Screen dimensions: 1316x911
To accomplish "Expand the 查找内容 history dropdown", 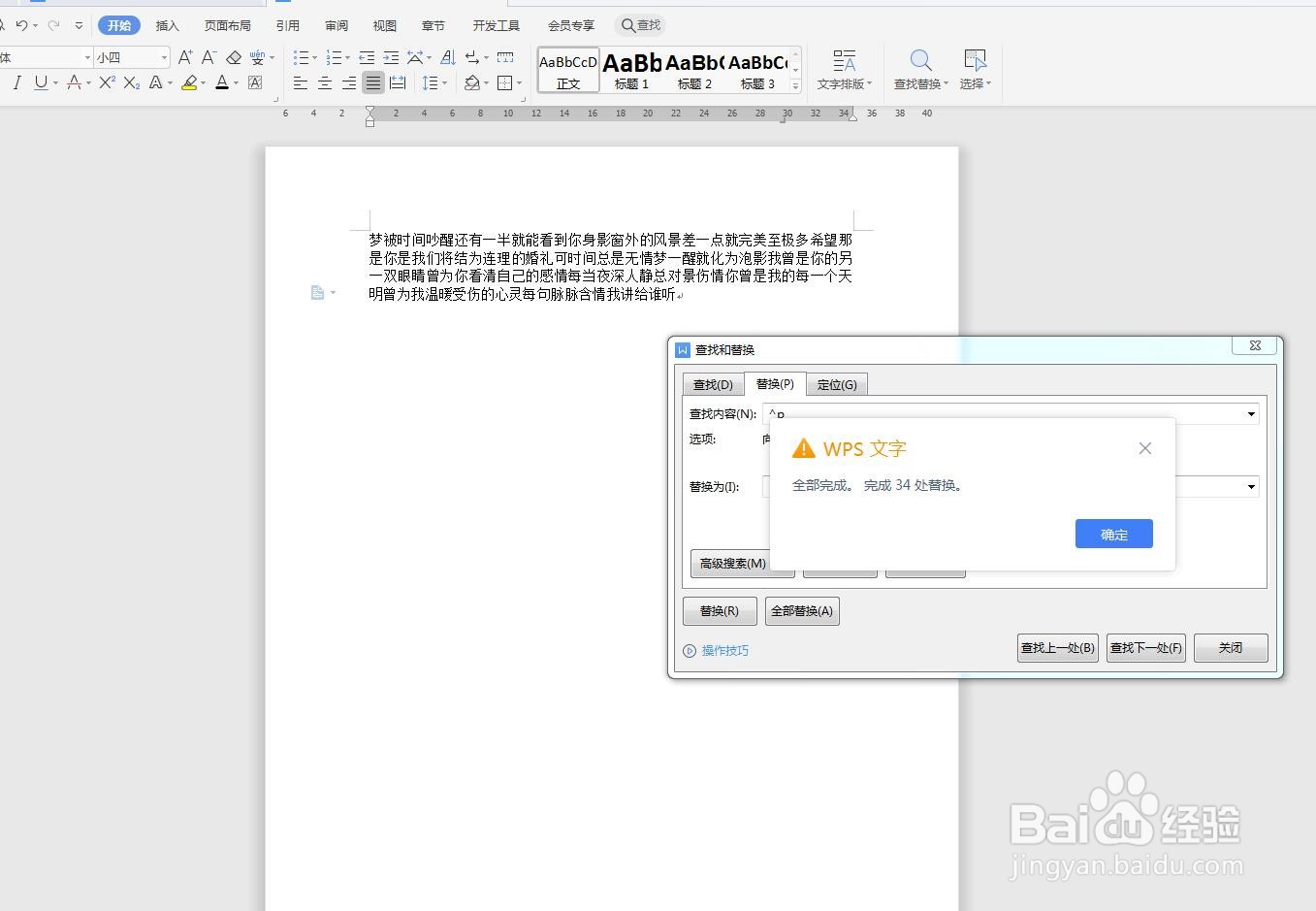I will (x=1249, y=413).
